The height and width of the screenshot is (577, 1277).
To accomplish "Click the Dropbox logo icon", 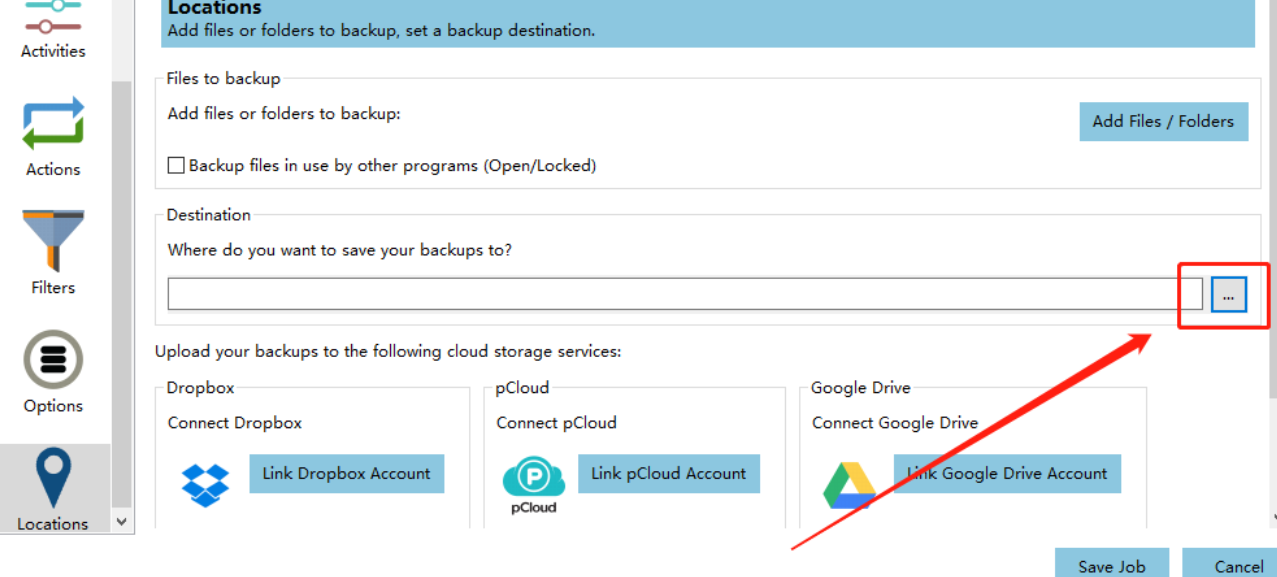I will point(205,483).
